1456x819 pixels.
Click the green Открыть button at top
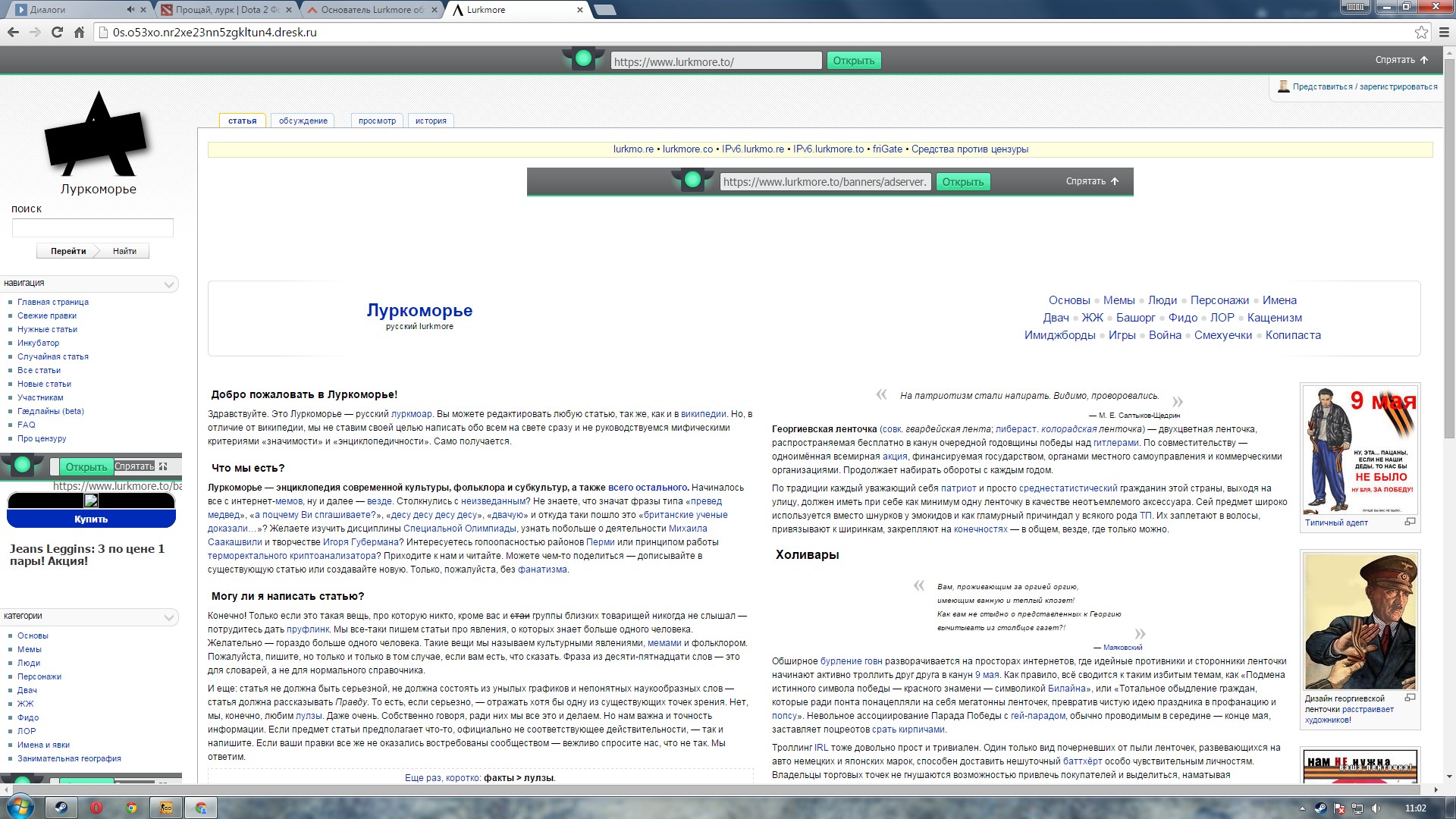pyautogui.click(x=853, y=61)
